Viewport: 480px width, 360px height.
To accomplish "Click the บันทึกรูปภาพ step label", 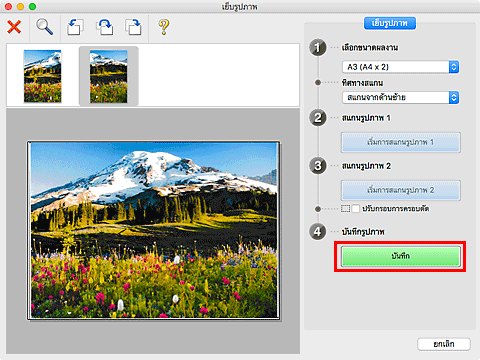I will [363, 232].
